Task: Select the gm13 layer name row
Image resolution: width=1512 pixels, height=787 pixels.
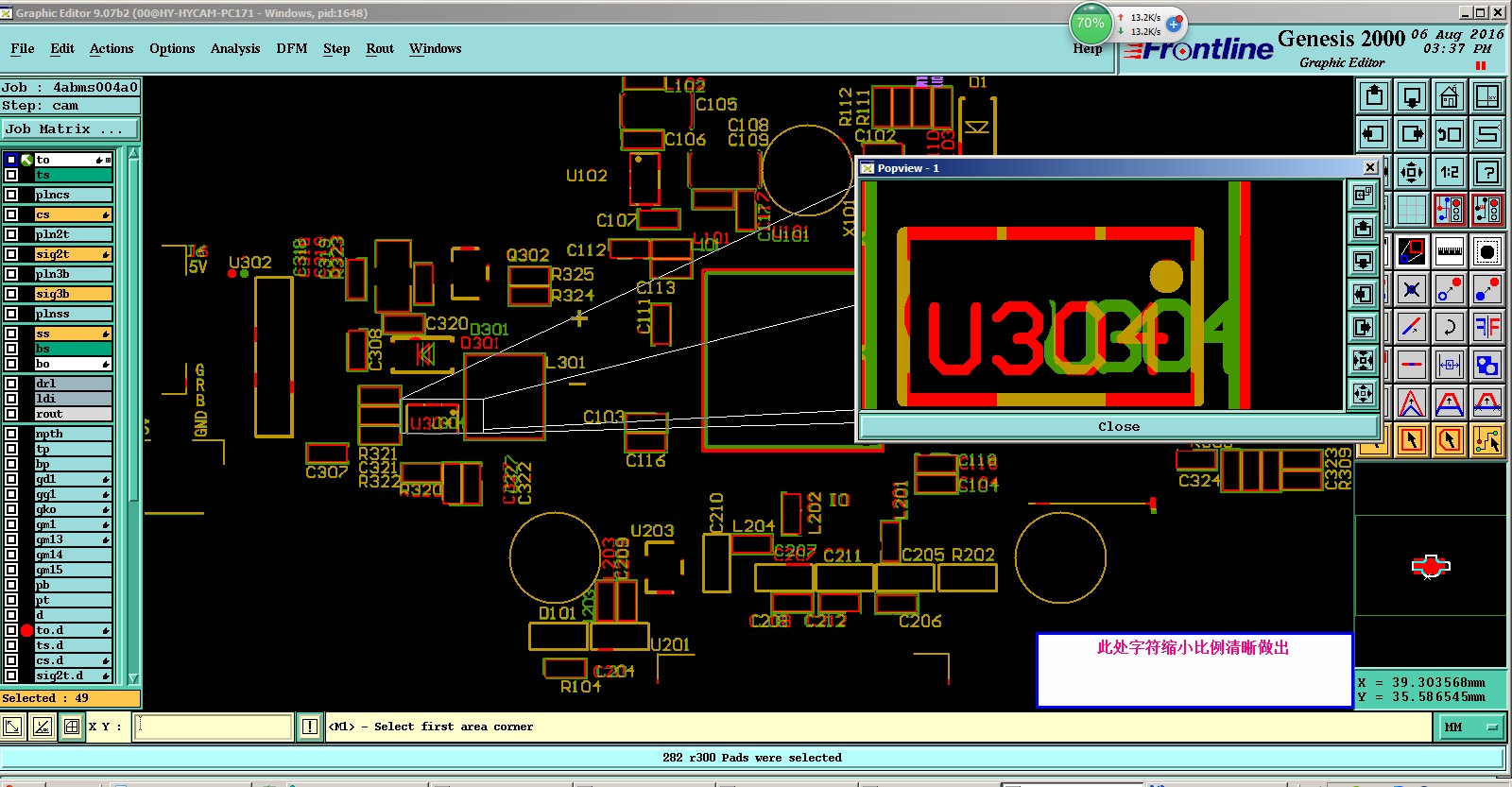Action: pyautogui.click(x=74, y=539)
